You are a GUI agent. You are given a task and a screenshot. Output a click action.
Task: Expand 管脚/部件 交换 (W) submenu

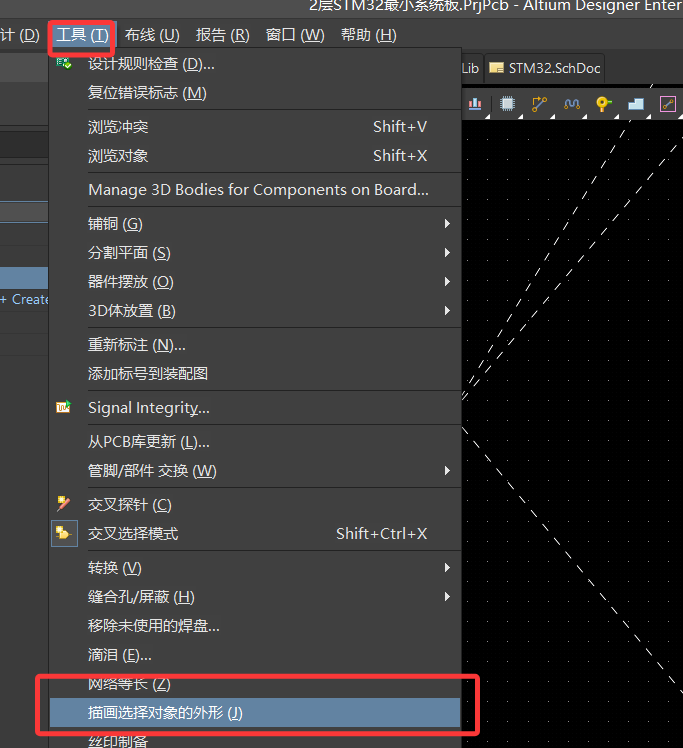255,471
